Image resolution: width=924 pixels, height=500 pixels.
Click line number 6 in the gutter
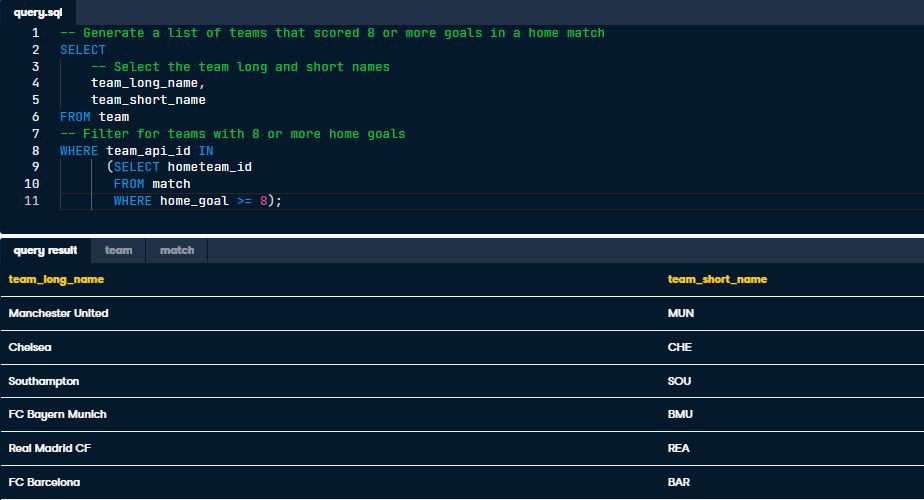[35, 117]
